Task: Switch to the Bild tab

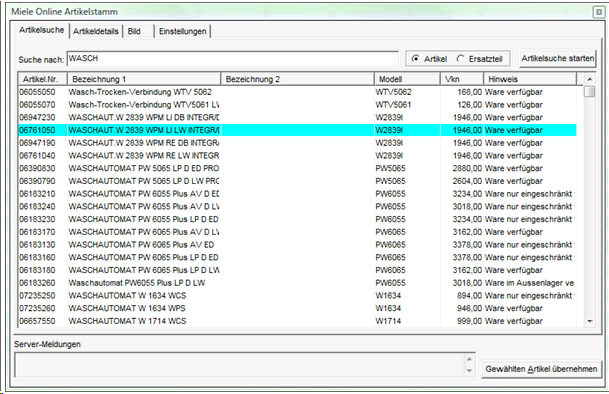Action: pos(134,31)
